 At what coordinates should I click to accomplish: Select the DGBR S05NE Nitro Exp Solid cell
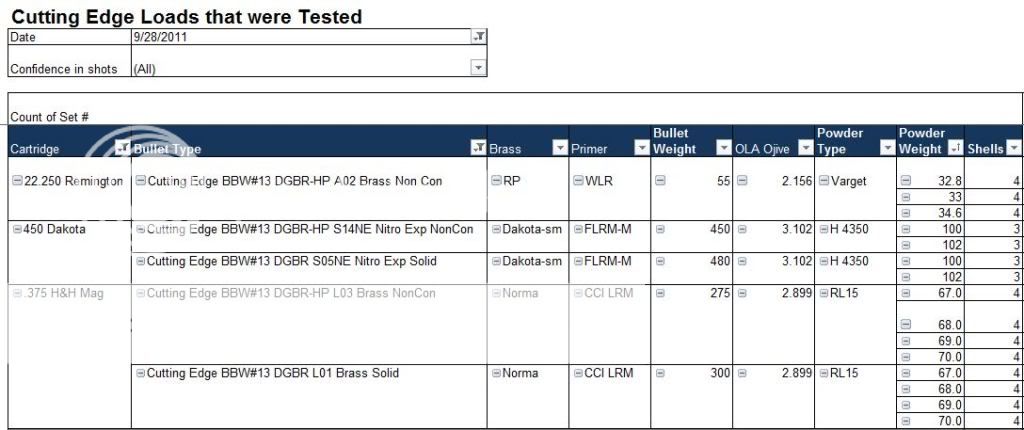[x=290, y=261]
